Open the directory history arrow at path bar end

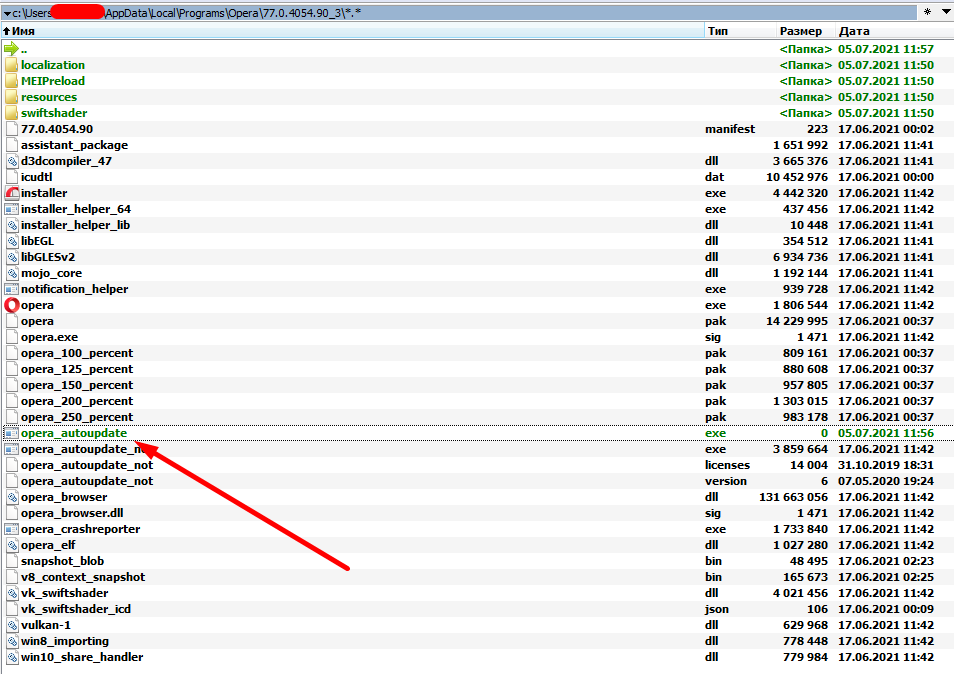[946, 12]
